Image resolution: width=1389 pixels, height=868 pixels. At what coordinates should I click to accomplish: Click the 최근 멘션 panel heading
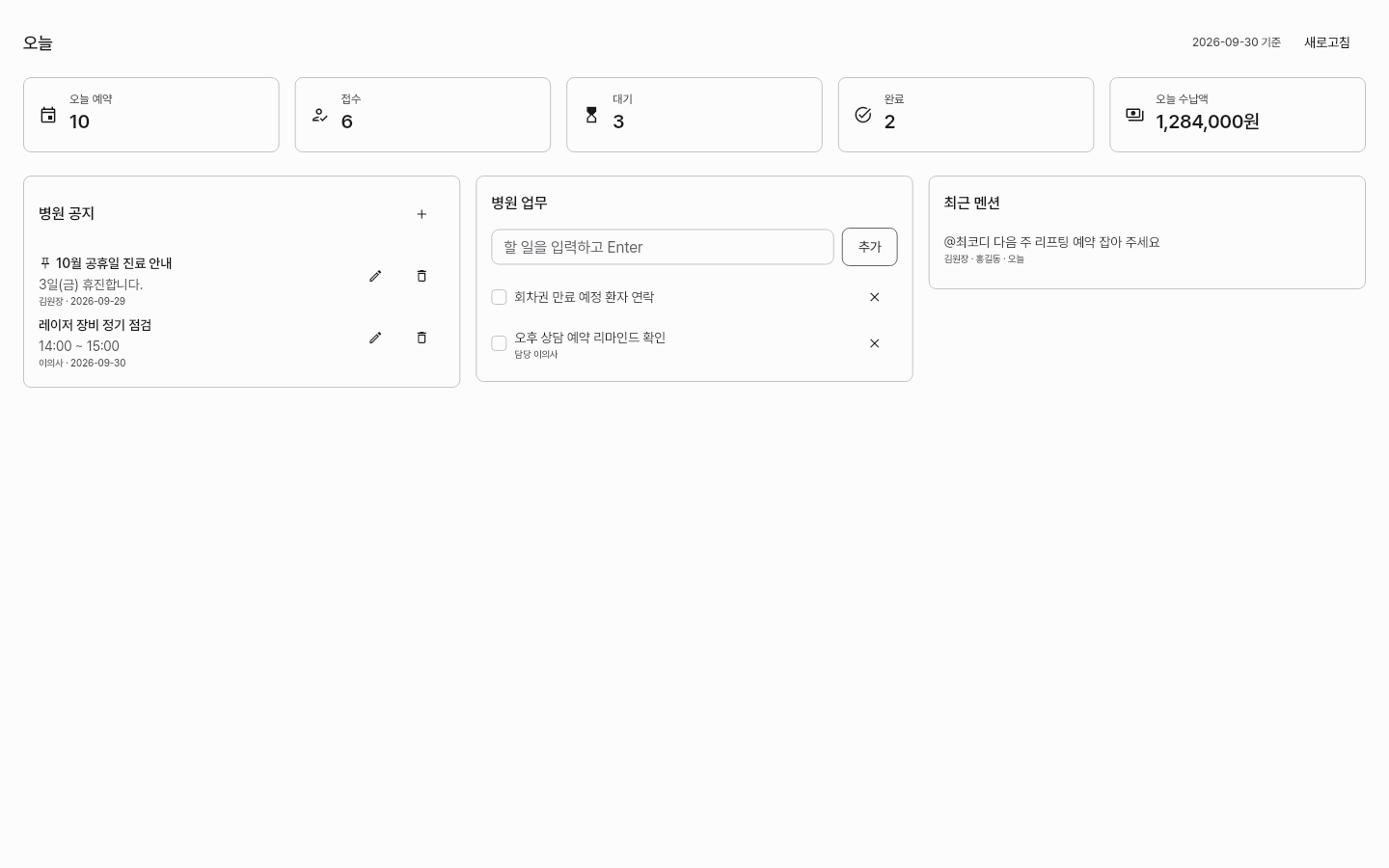pos(971,203)
